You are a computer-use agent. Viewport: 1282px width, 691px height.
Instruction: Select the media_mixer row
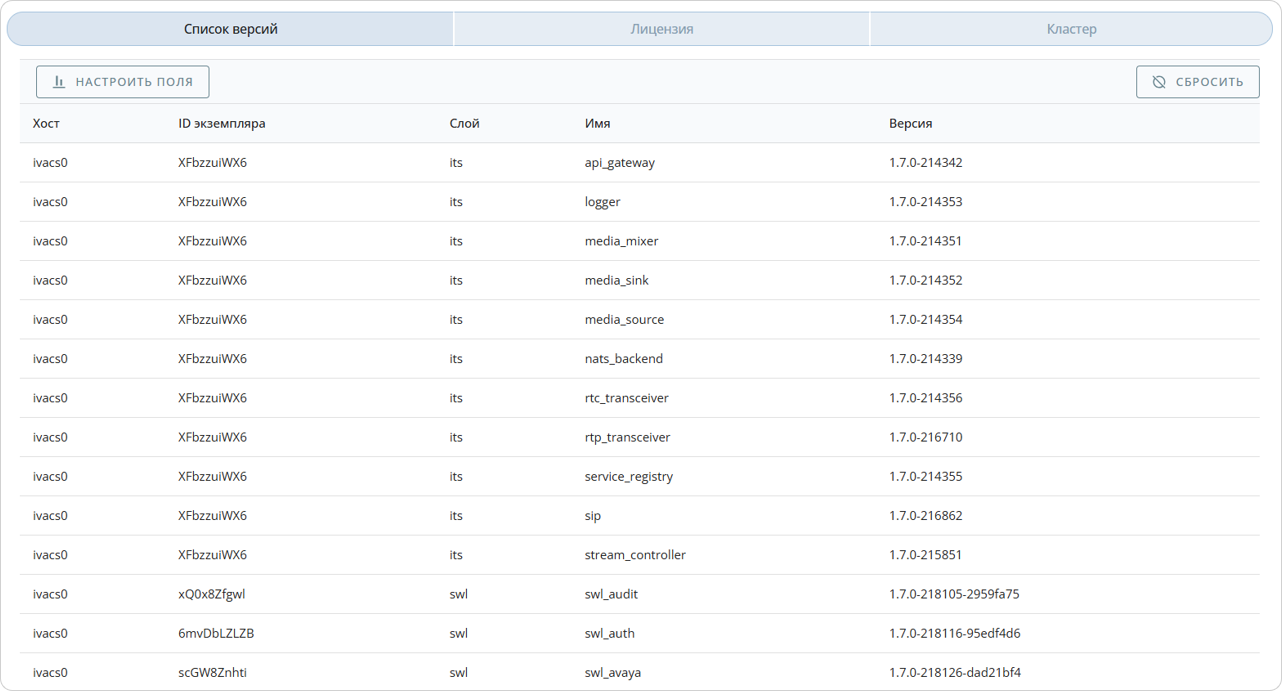coord(621,241)
